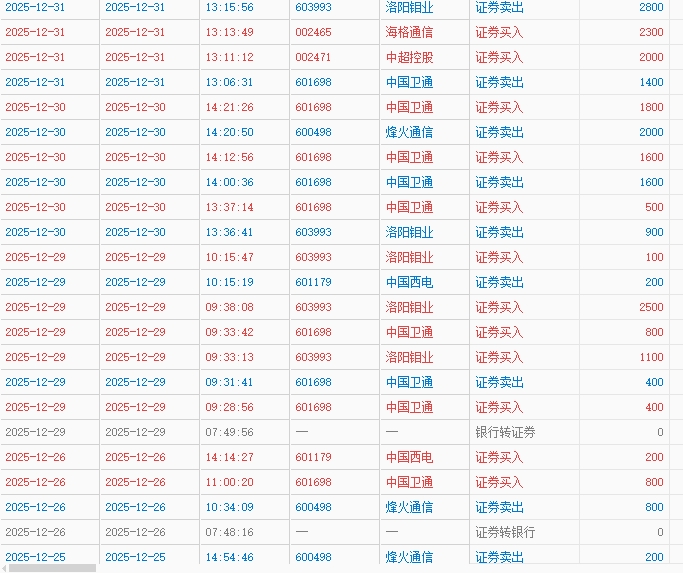Select the time cell 14:21:26
The height and width of the screenshot is (573, 683).
click(x=230, y=107)
